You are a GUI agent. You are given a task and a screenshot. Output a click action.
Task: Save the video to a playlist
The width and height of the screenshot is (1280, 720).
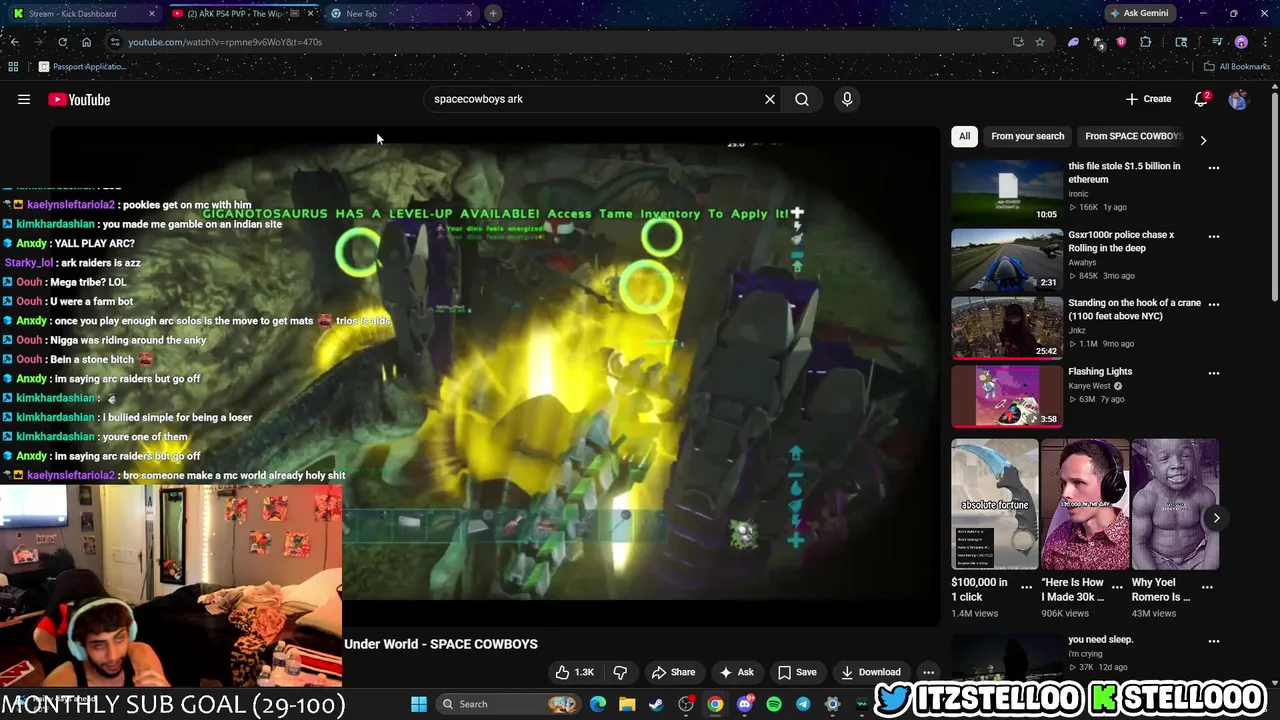[797, 672]
